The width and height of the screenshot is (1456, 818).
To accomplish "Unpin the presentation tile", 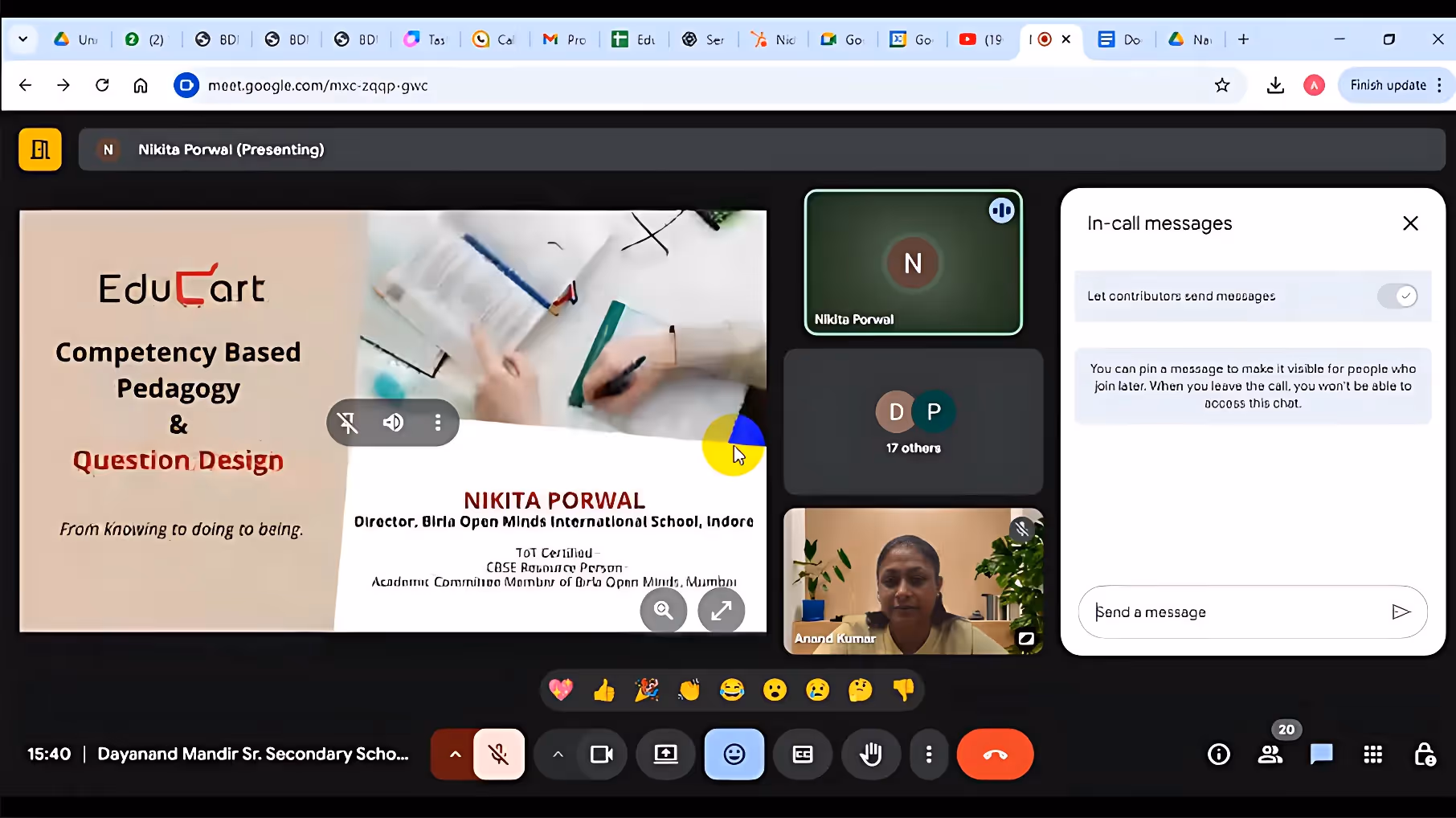I will pos(348,423).
